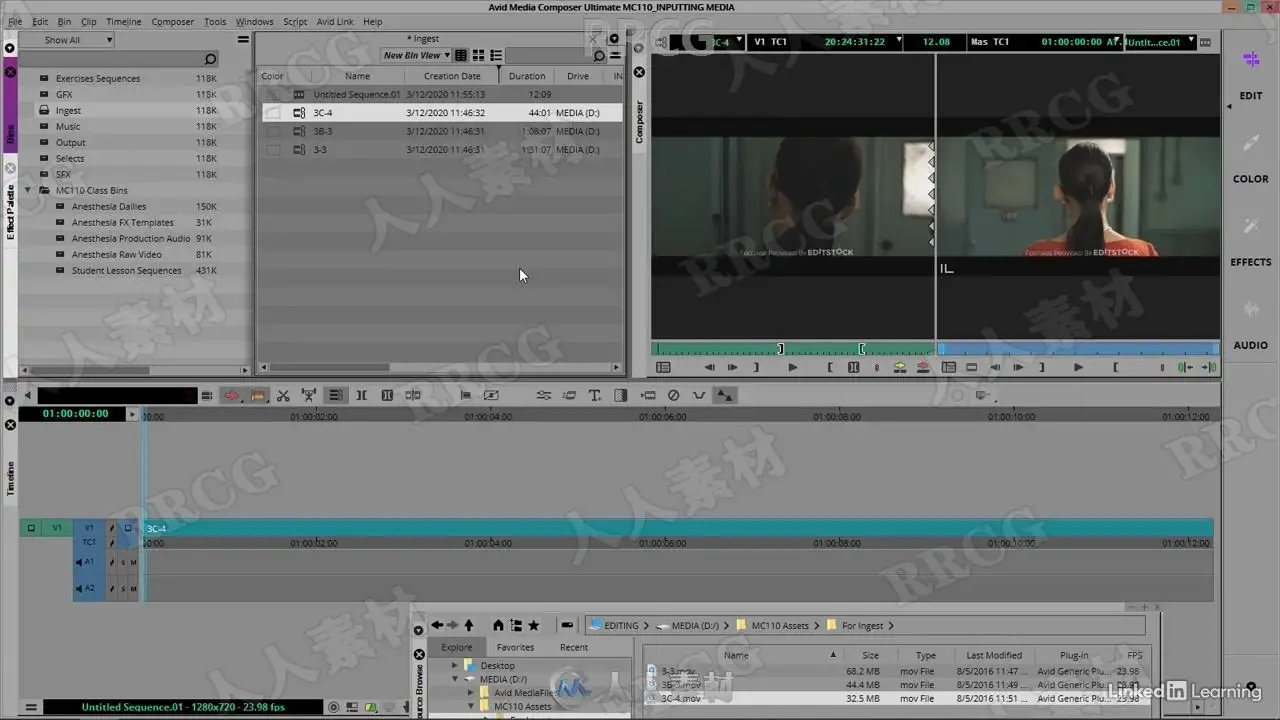
Task: Toggle the red Lift/Overwrite segment mode
Action: 232,396
